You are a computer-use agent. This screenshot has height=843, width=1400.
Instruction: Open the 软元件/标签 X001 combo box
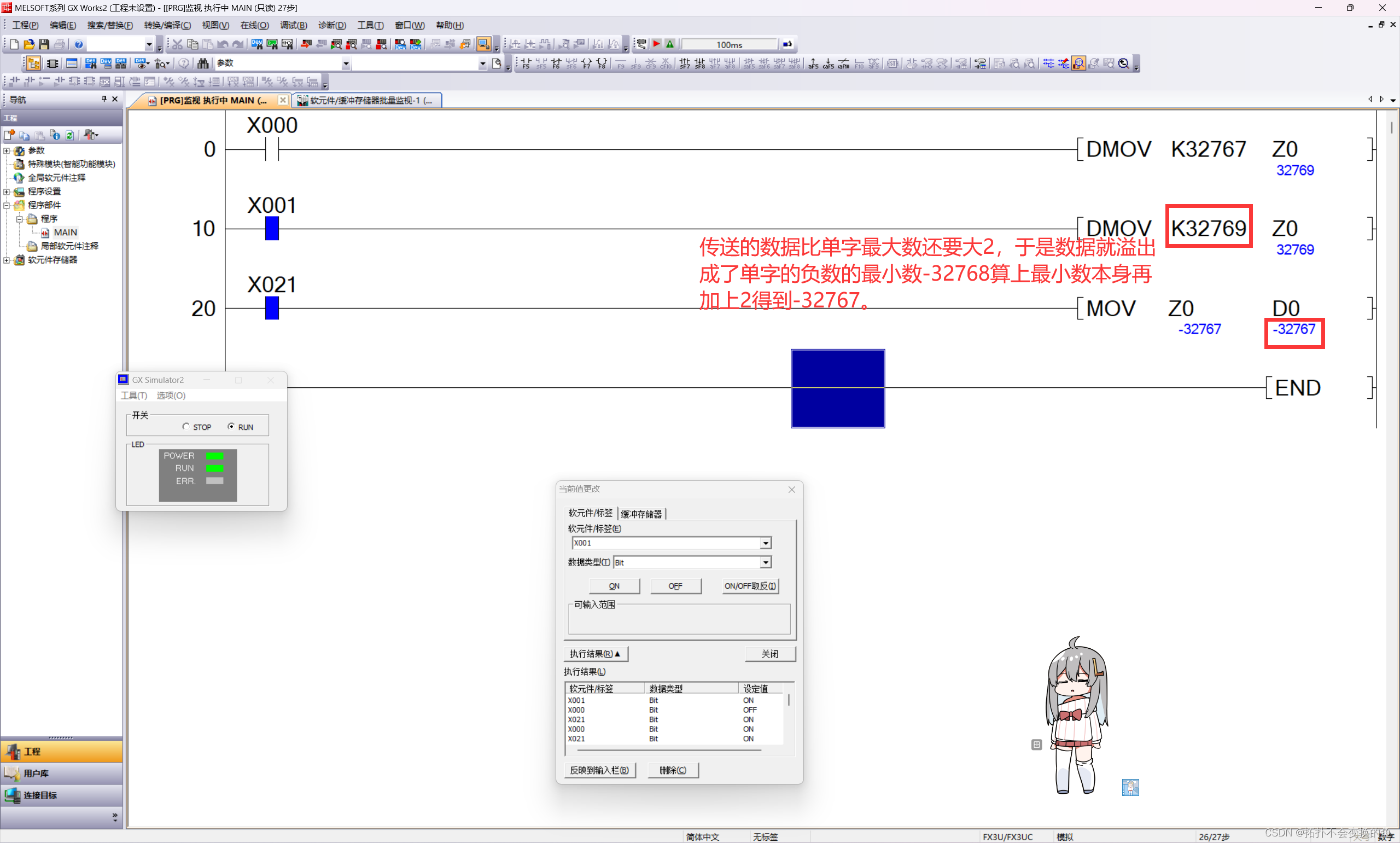(x=765, y=543)
